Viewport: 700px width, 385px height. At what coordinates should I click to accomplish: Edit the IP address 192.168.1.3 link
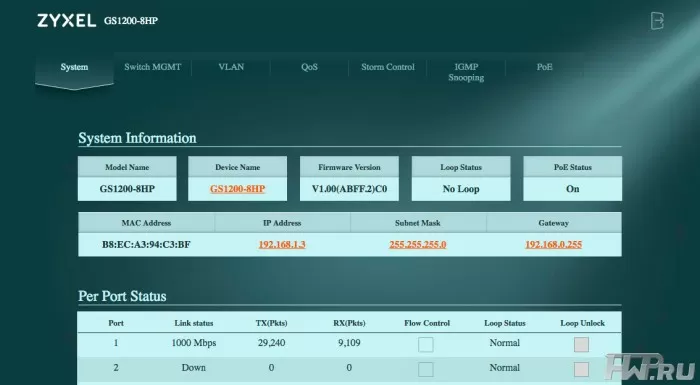282,244
